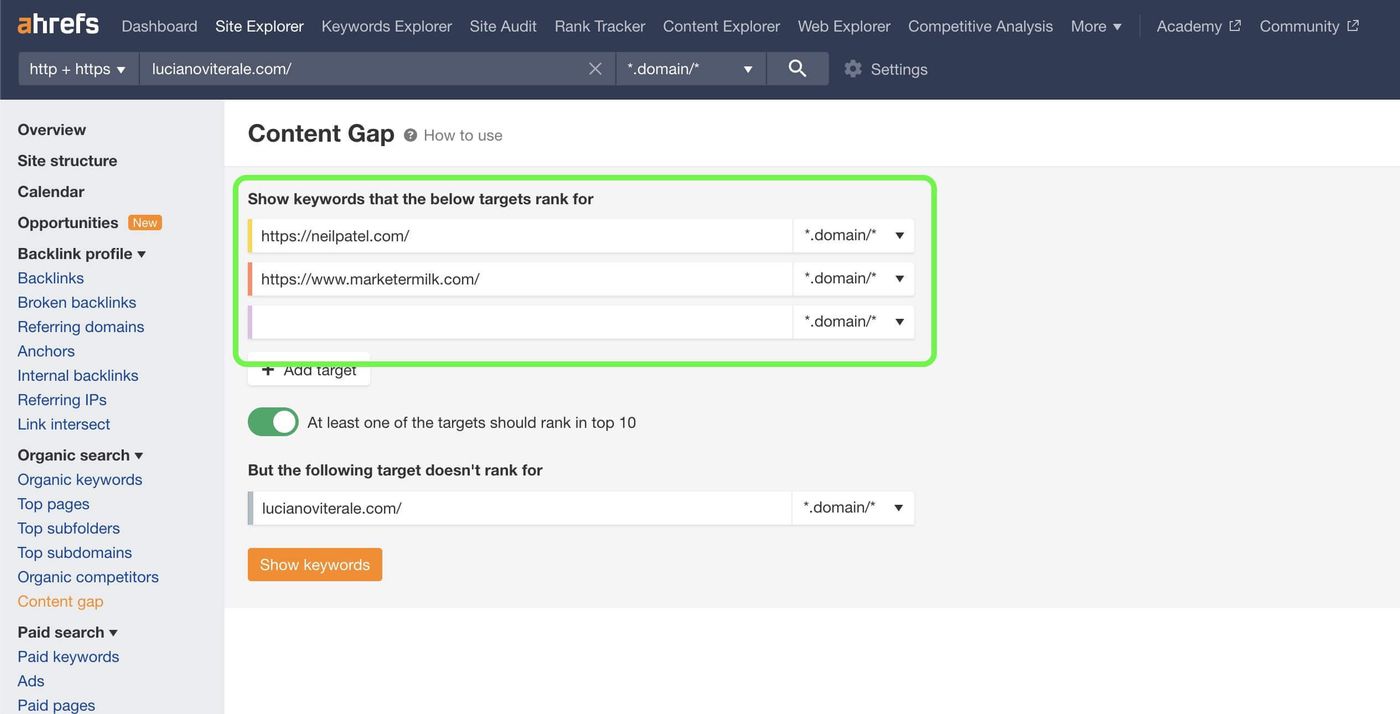This screenshot has height=714, width=1400.
Task: Click the How to use link
Action: click(463, 135)
